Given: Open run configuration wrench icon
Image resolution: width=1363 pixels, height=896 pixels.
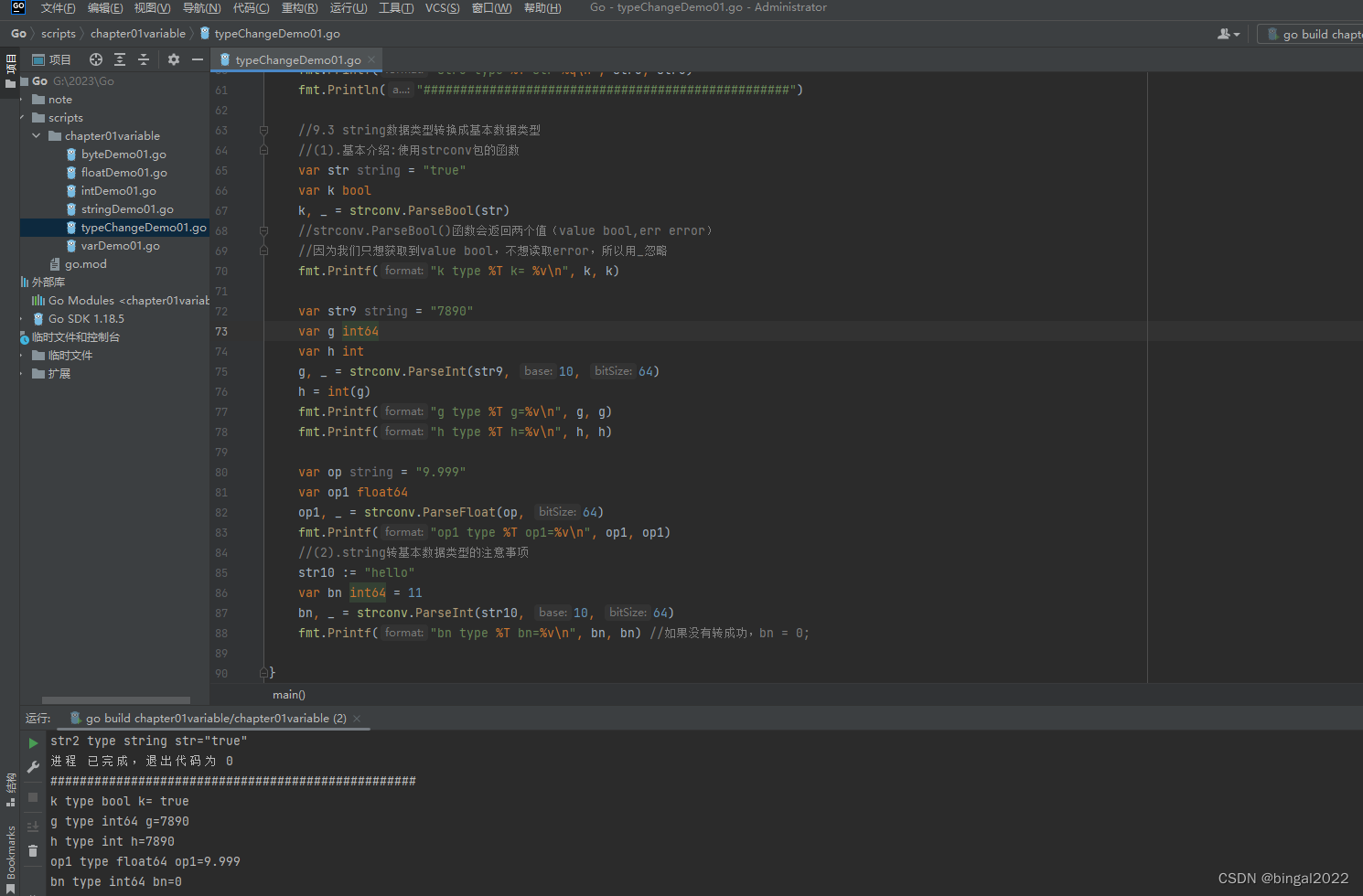Looking at the screenshot, I should click(33, 767).
